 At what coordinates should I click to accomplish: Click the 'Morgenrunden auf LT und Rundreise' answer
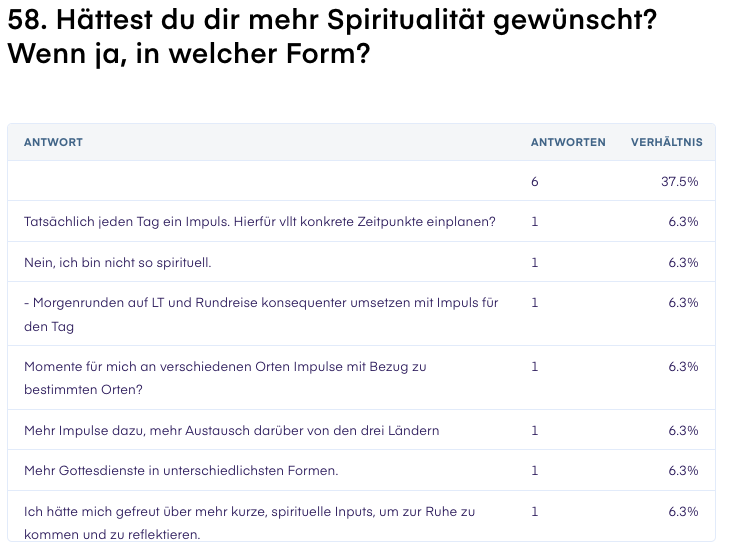pyautogui.click(x=261, y=314)
